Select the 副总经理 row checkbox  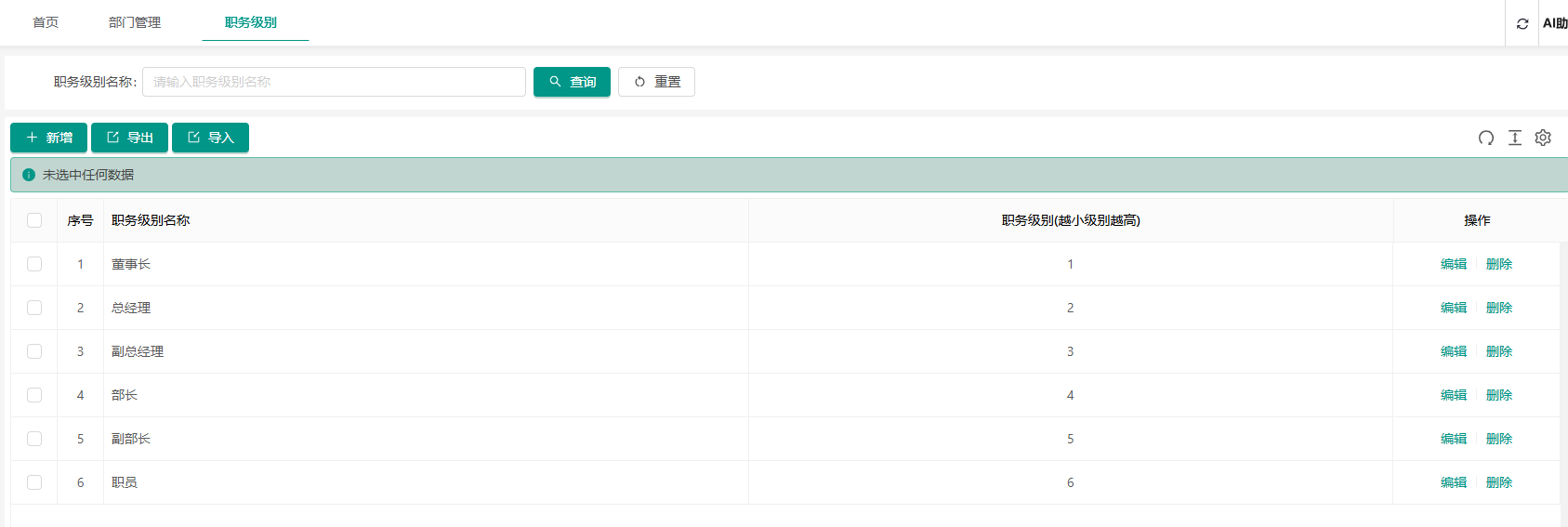click(x=34, y=351)
